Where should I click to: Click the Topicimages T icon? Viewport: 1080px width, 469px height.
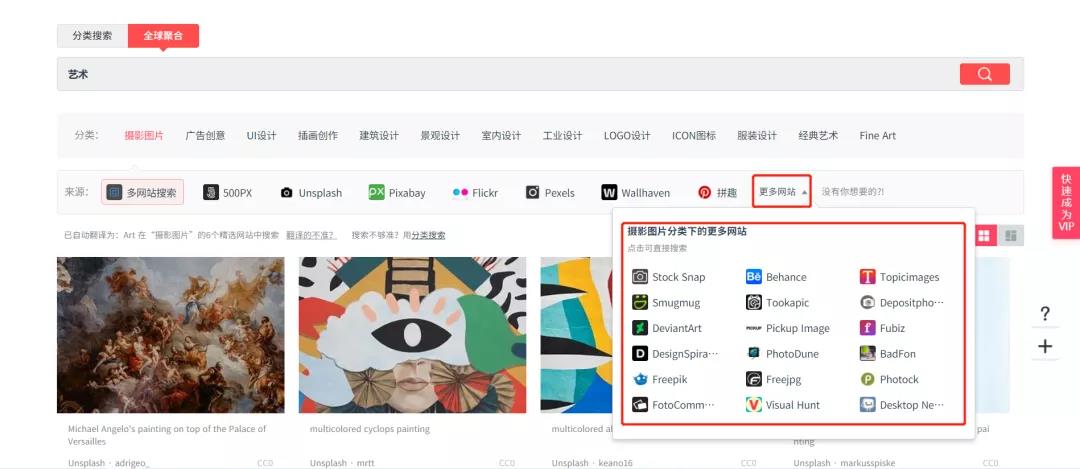pos(868,277)
